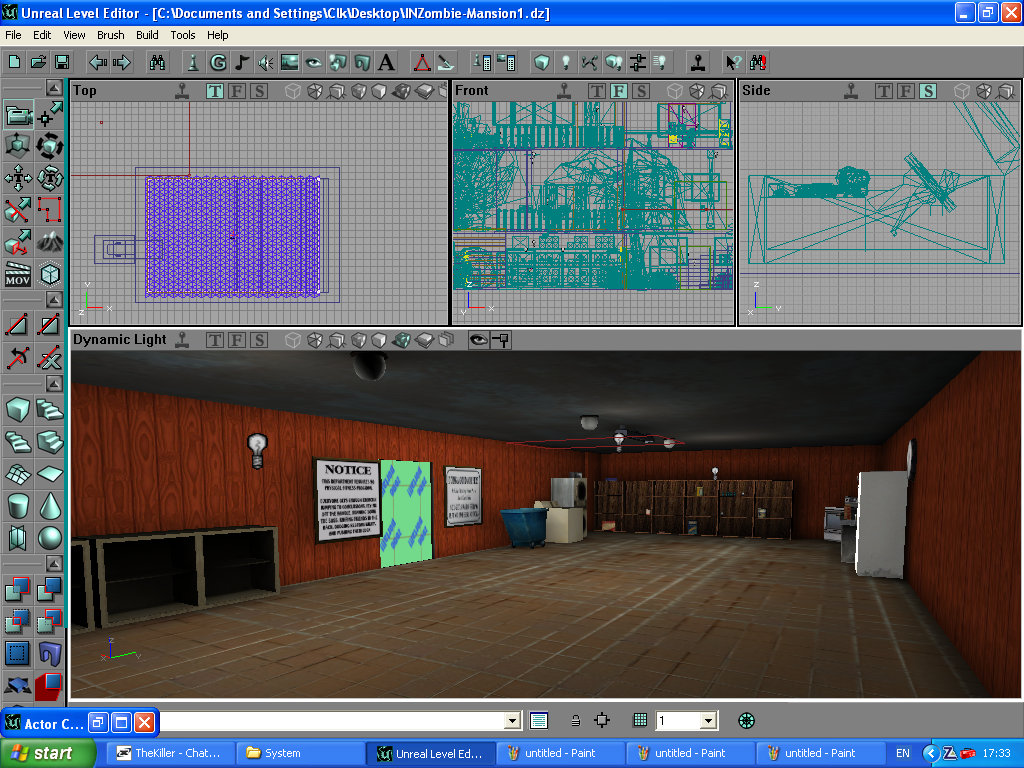Click the Cube brush builder
The width and height of the screenshot is (1024, 768).
coord(17,410)
